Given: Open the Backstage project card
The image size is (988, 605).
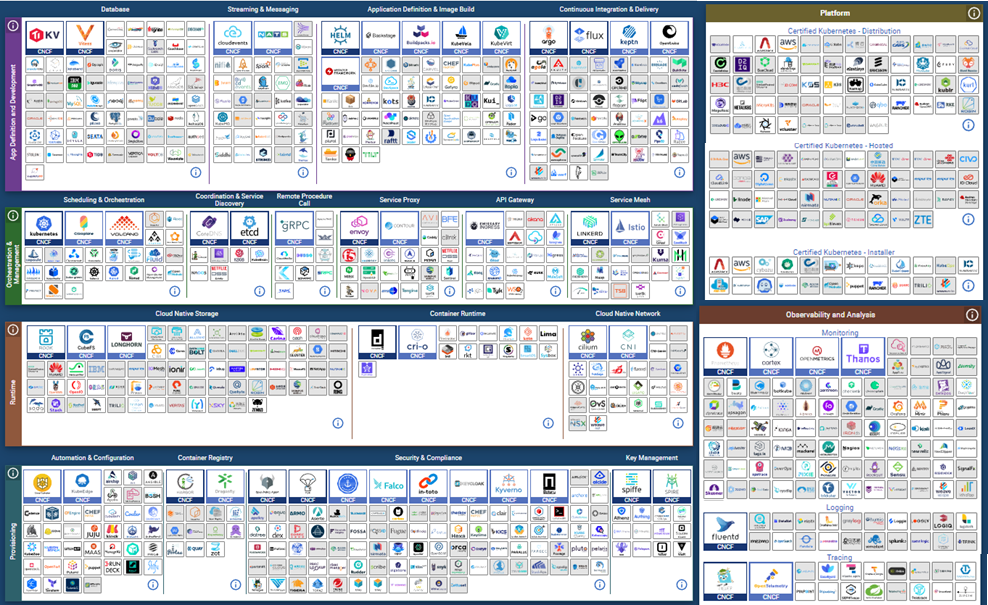Looking at the screenshot, I should [381, 38].
